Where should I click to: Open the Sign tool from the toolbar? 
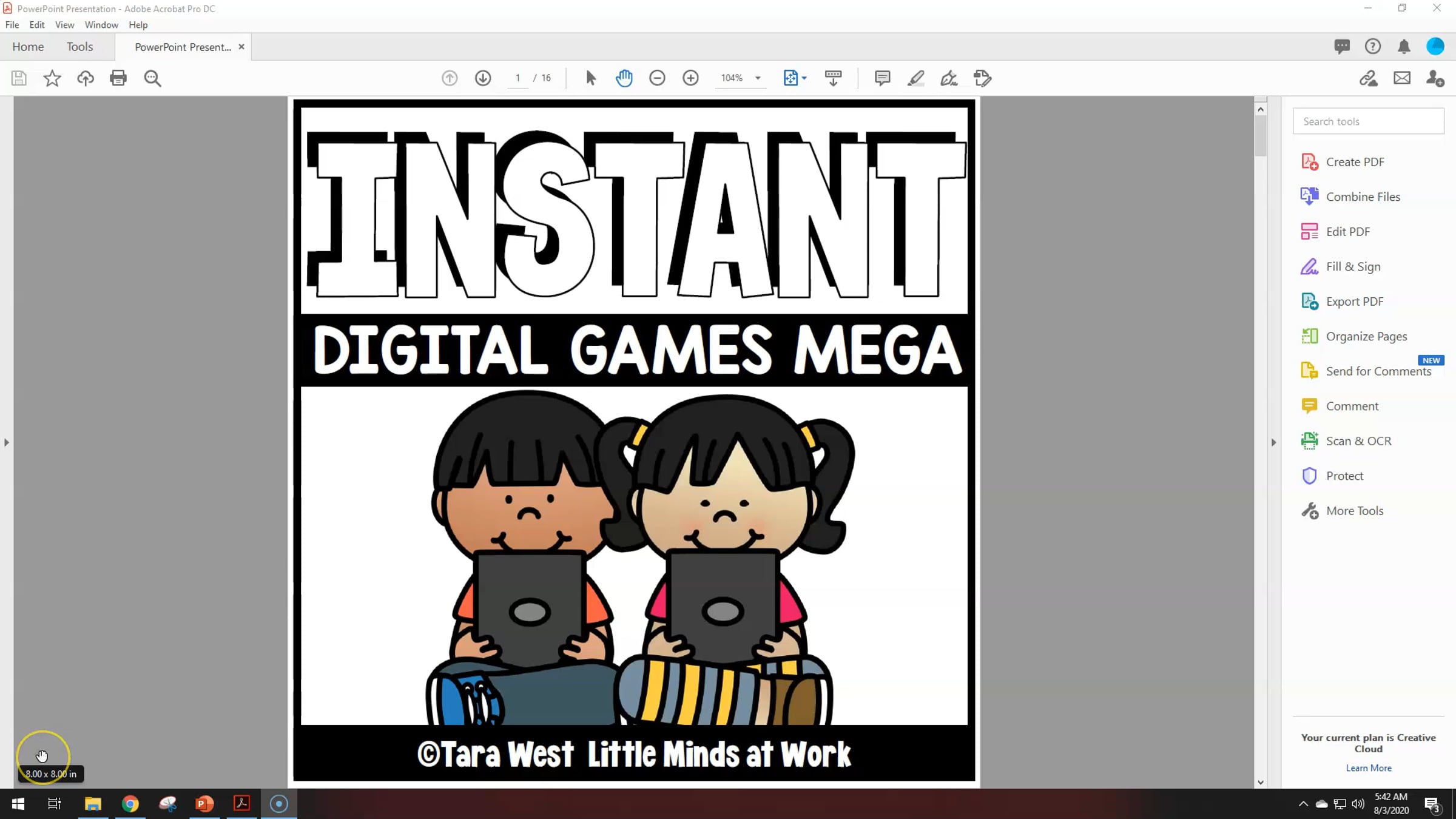click(x=949, y=78)
